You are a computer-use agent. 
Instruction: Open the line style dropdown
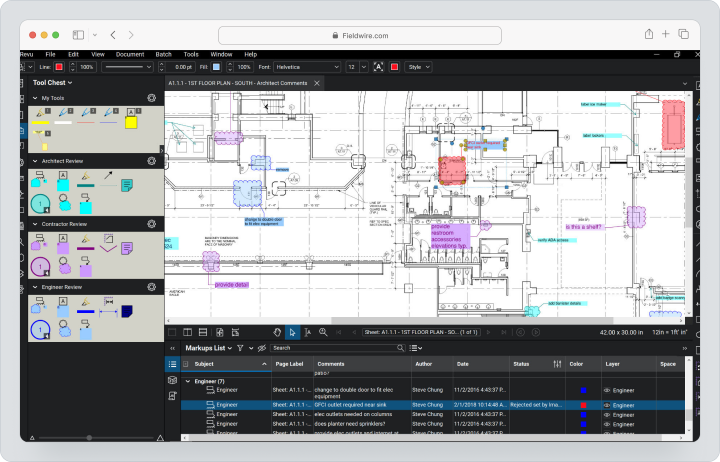127,67
